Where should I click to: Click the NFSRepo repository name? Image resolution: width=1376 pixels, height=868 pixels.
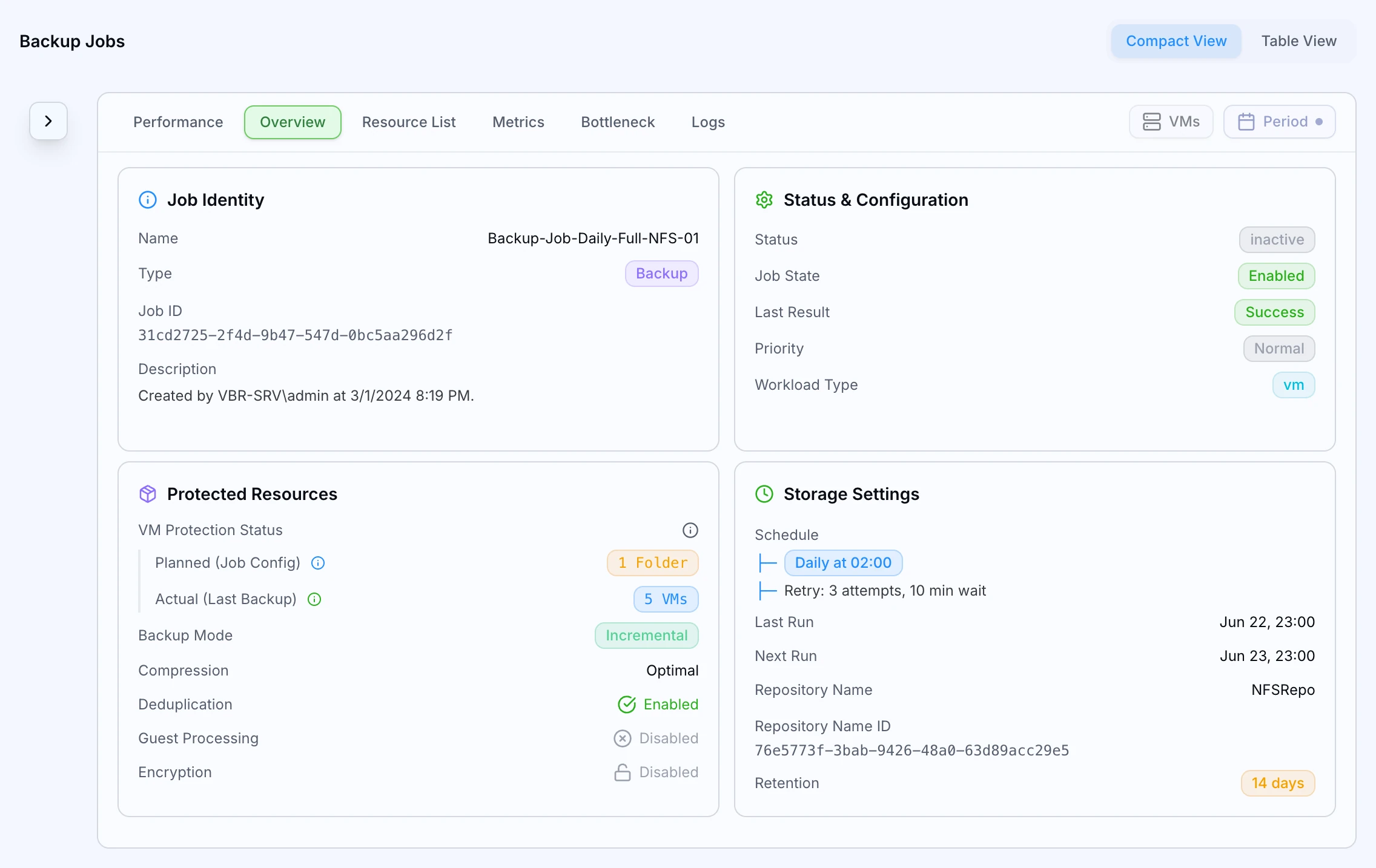(1283, 690)
